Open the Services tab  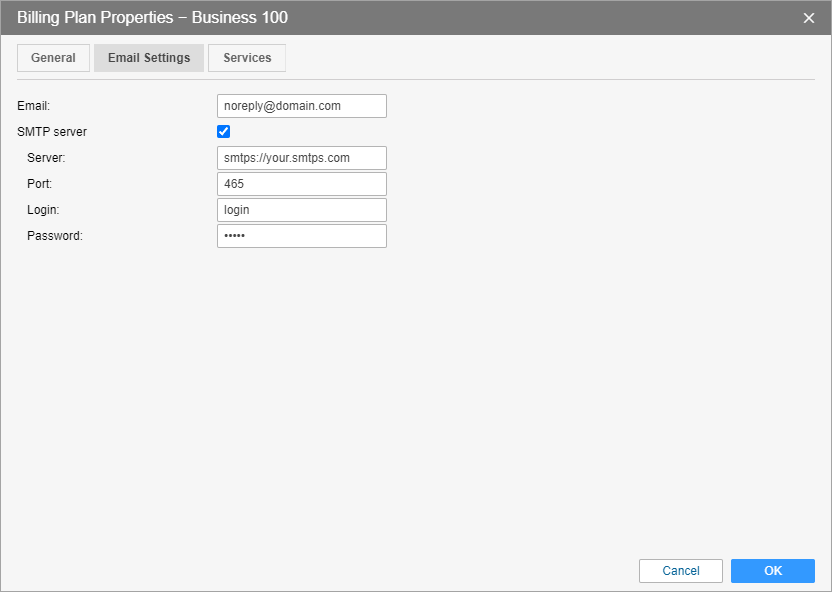pyautogui.click(x=247, y=58)
